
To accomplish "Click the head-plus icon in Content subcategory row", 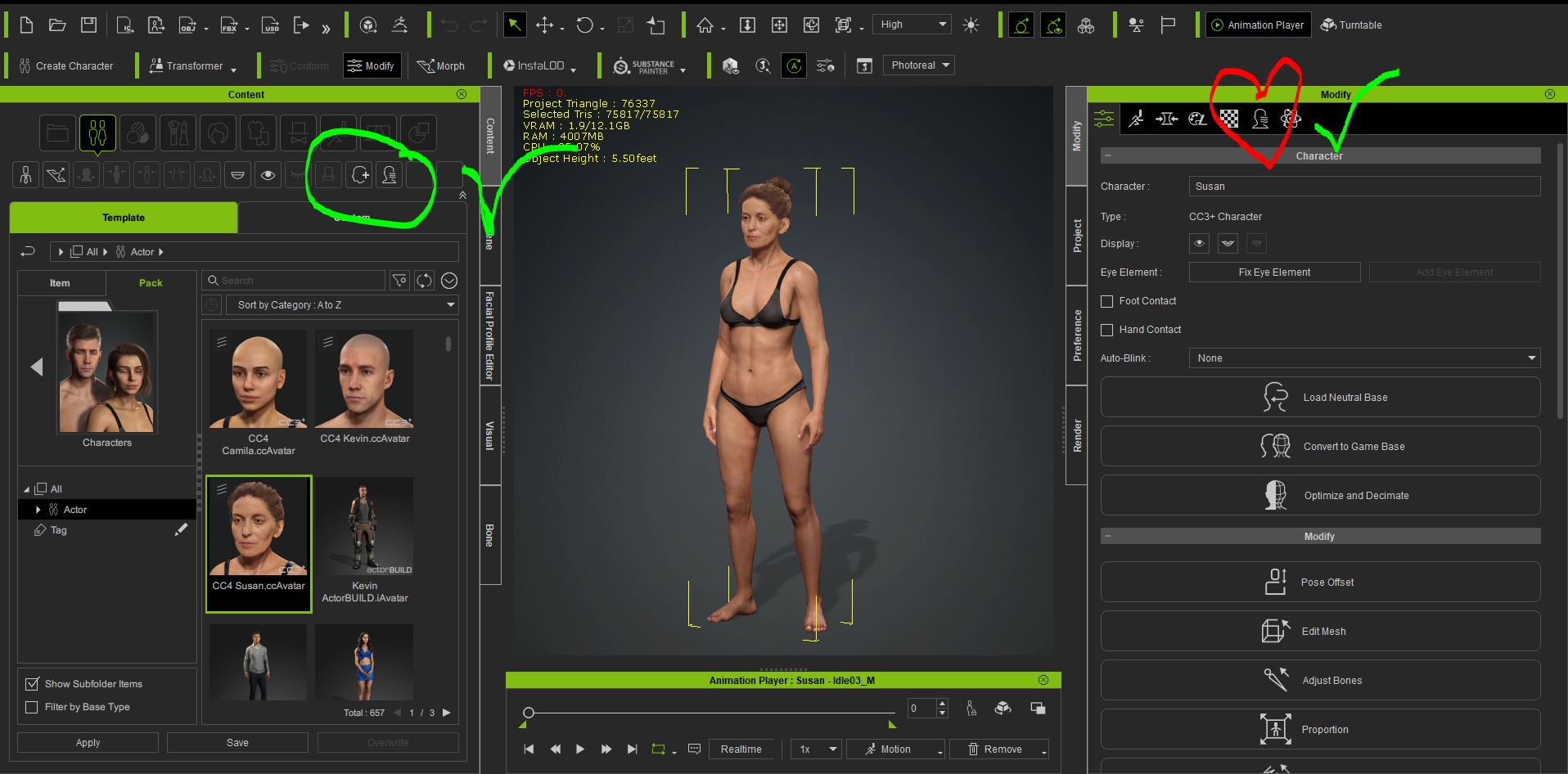I will 359,175.
